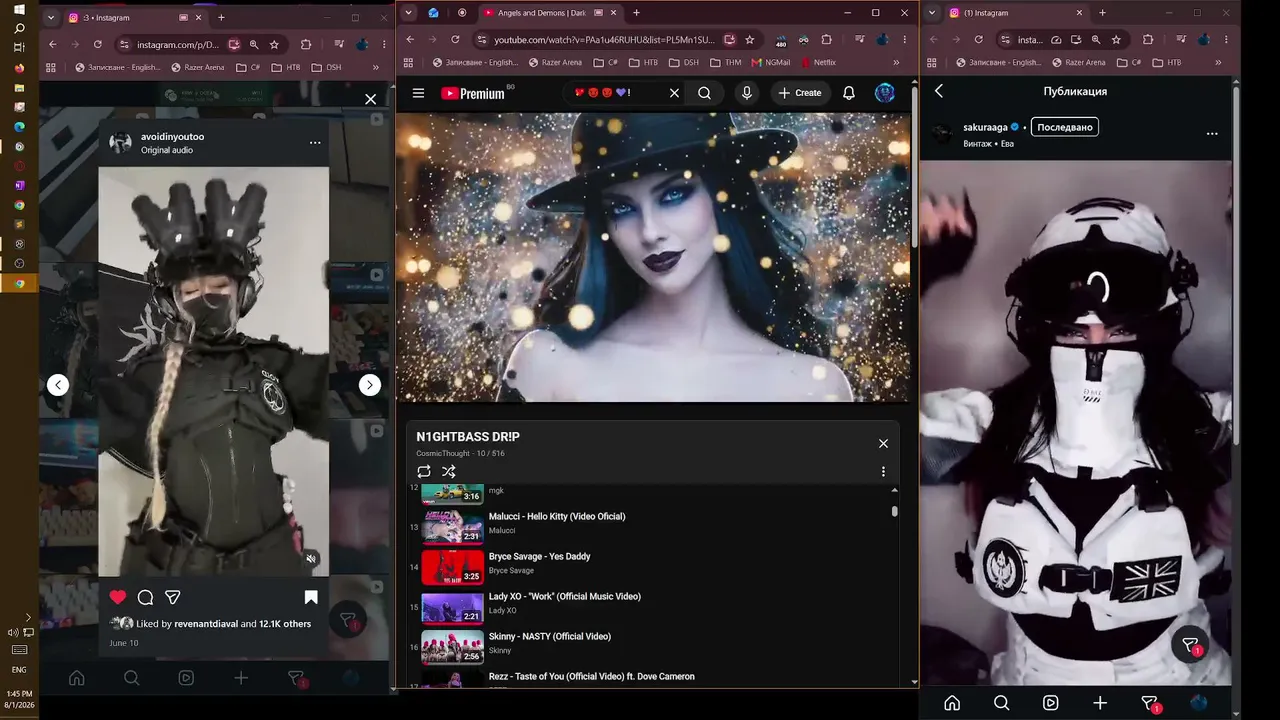The image size is (1280, 720).
Task: Open three-dot options on sakuraaga post
Action: click(x=1212, y=134)
